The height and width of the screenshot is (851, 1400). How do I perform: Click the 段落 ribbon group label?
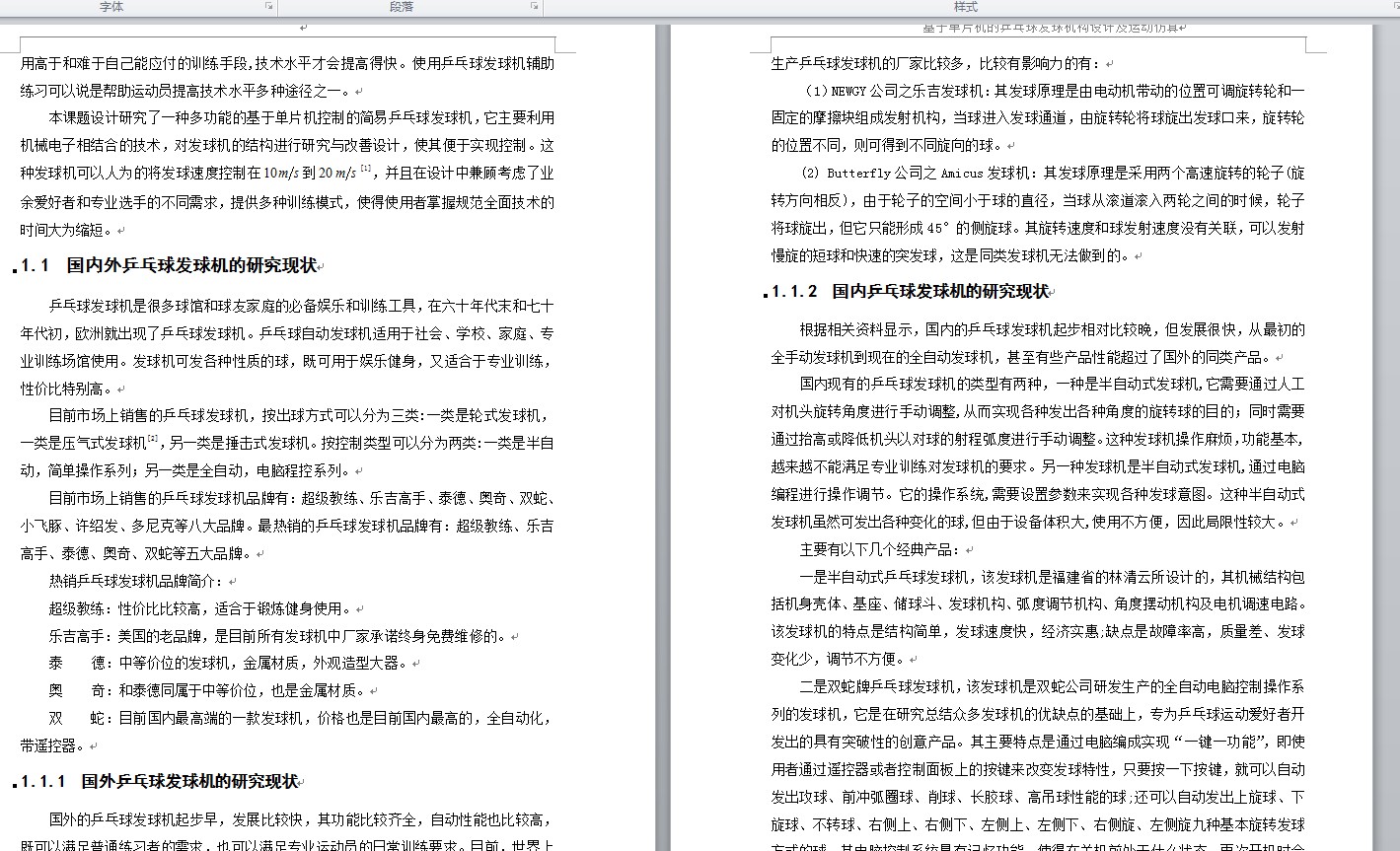(x=403, y=6)
